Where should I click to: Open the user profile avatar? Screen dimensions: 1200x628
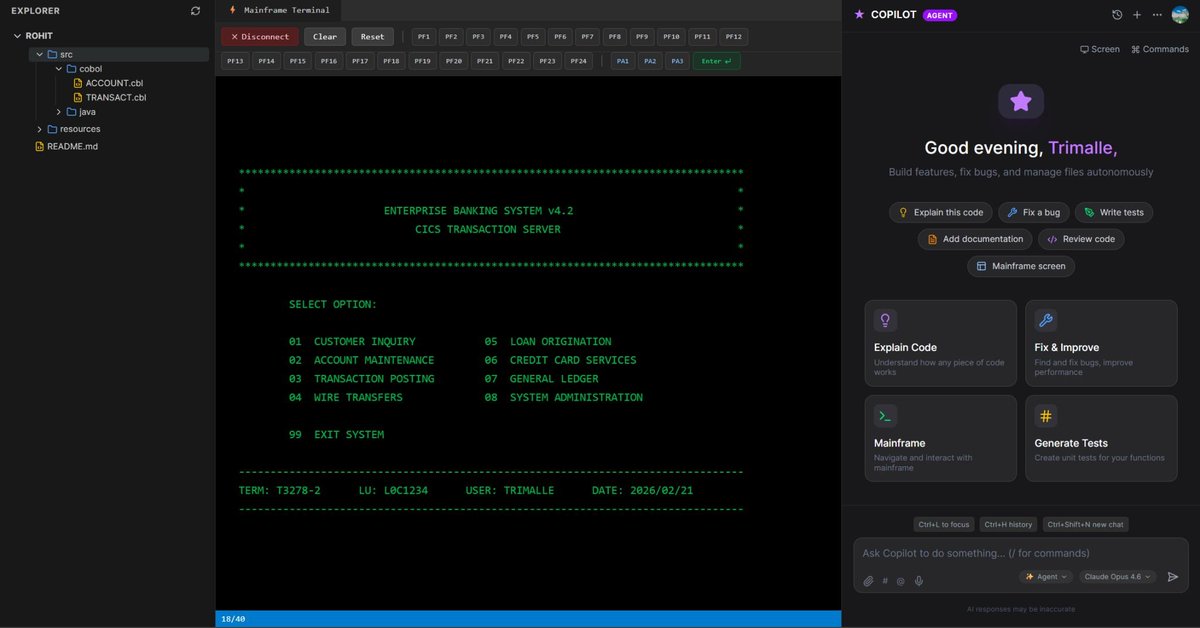[x=1180, y=15]
